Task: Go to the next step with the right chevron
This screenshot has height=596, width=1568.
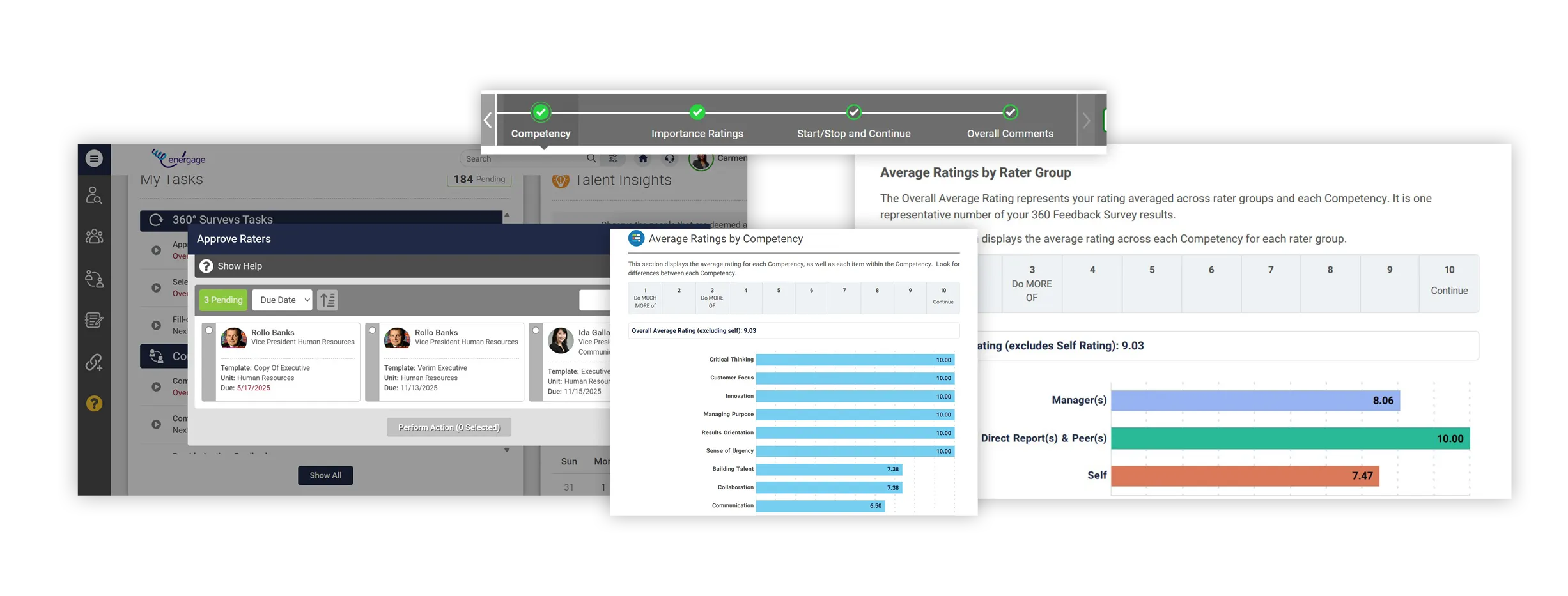Action: 1086,120
